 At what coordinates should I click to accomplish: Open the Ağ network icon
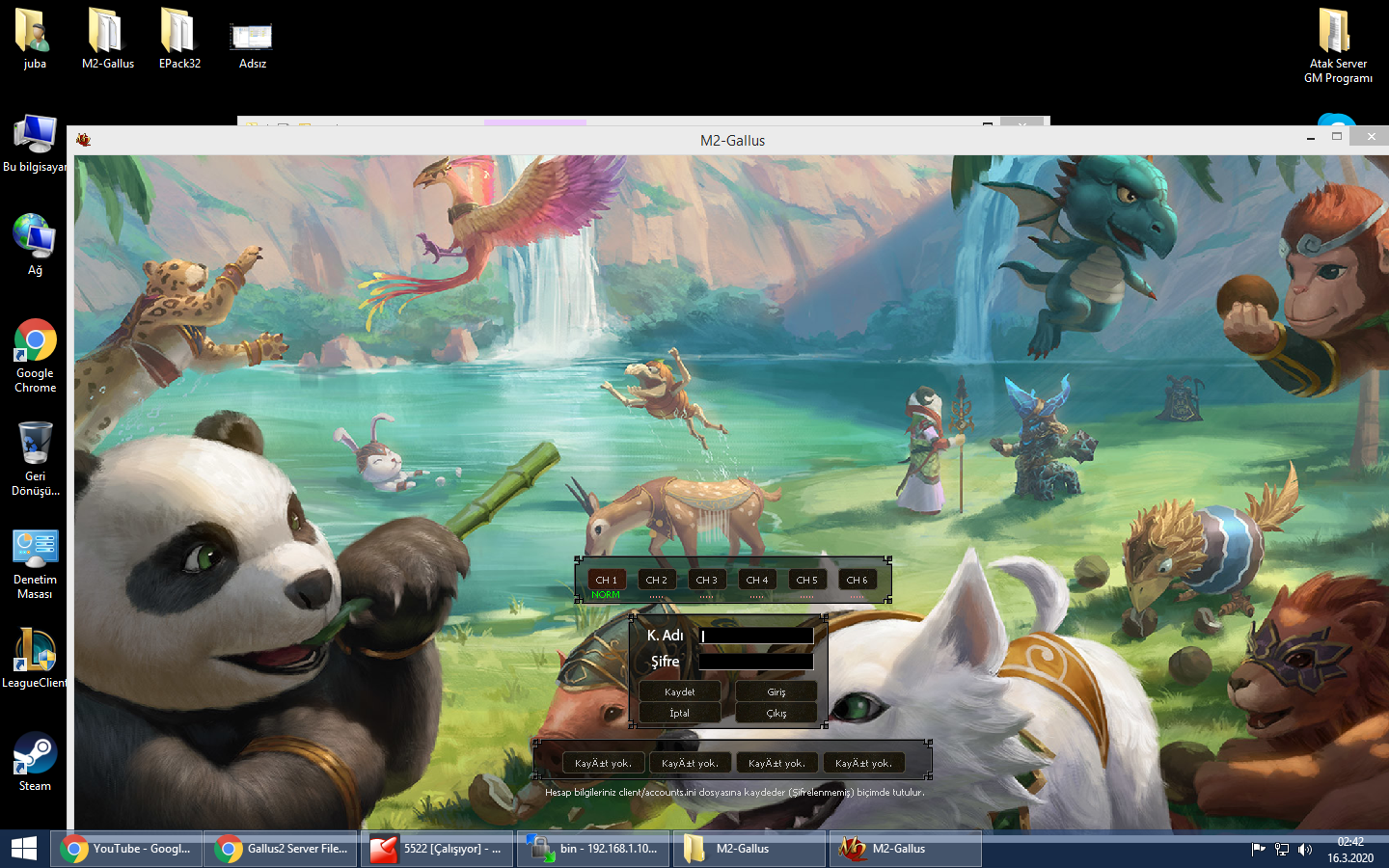point(35,245)
